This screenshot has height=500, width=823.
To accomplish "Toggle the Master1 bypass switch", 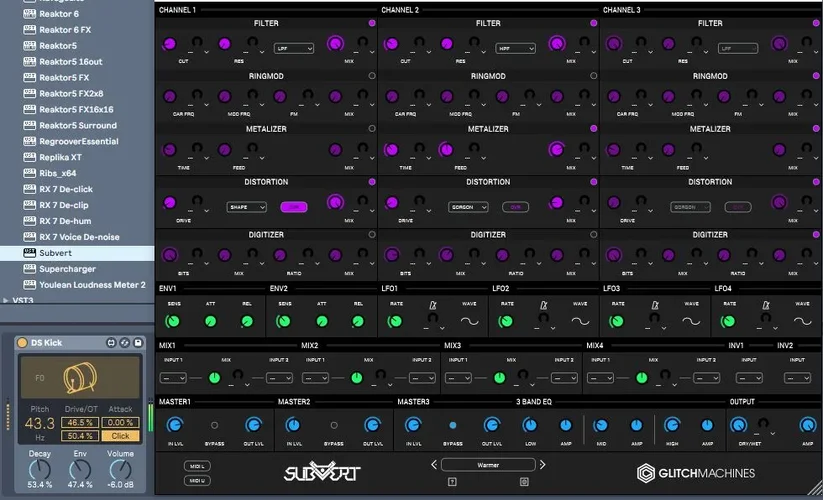I will coord(214,425).
